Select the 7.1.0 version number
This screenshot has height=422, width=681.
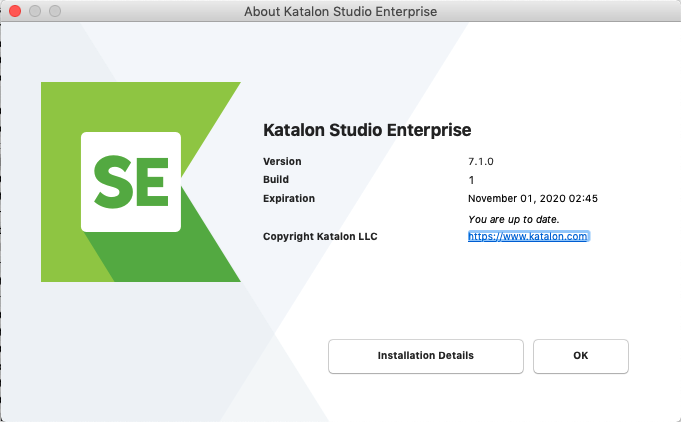pos(482,161)
